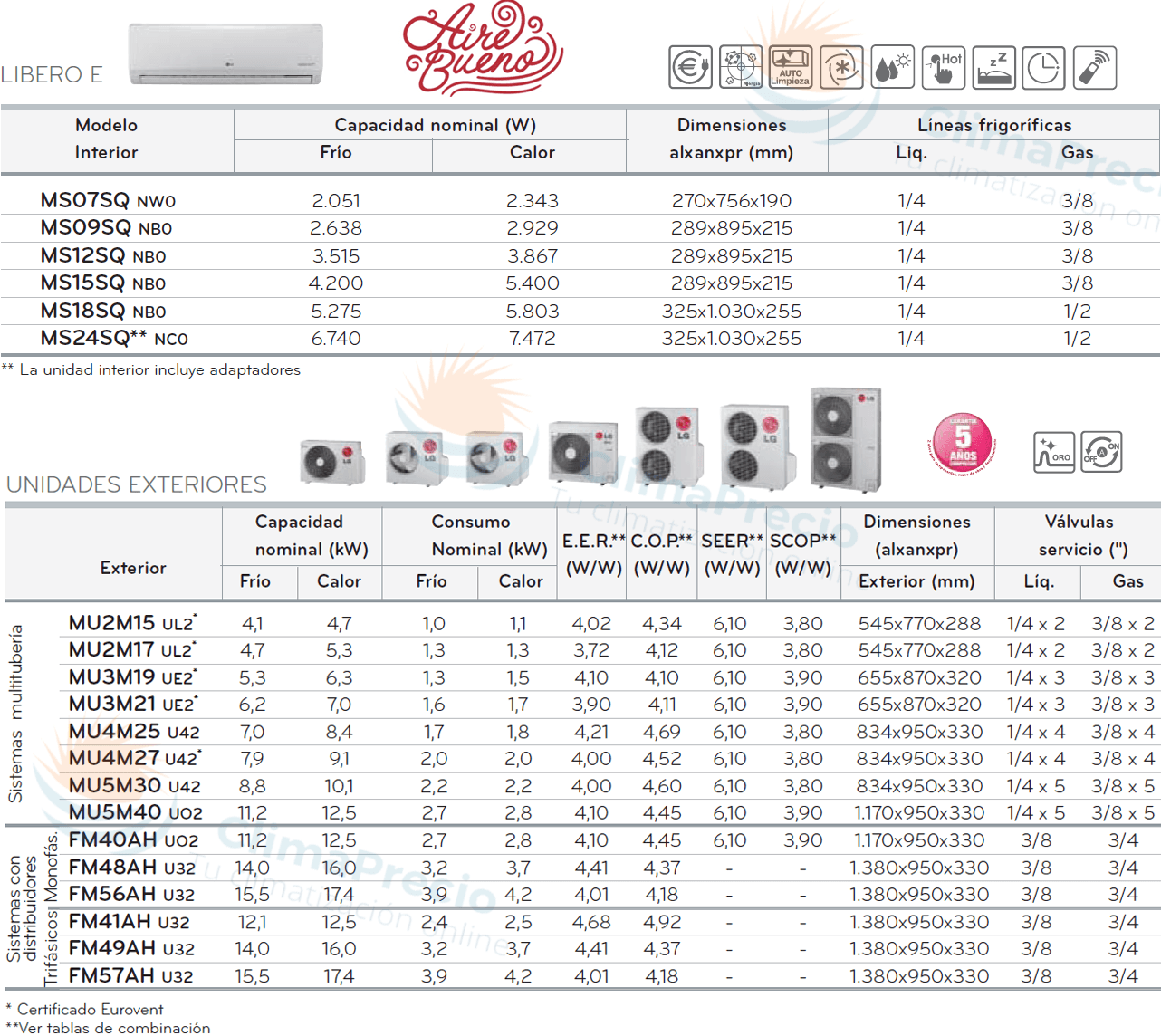This screenshot has height=1036, width=1161.
Task: Select the MS12SQ NB0 model row
Action: (x=103, y=256)
